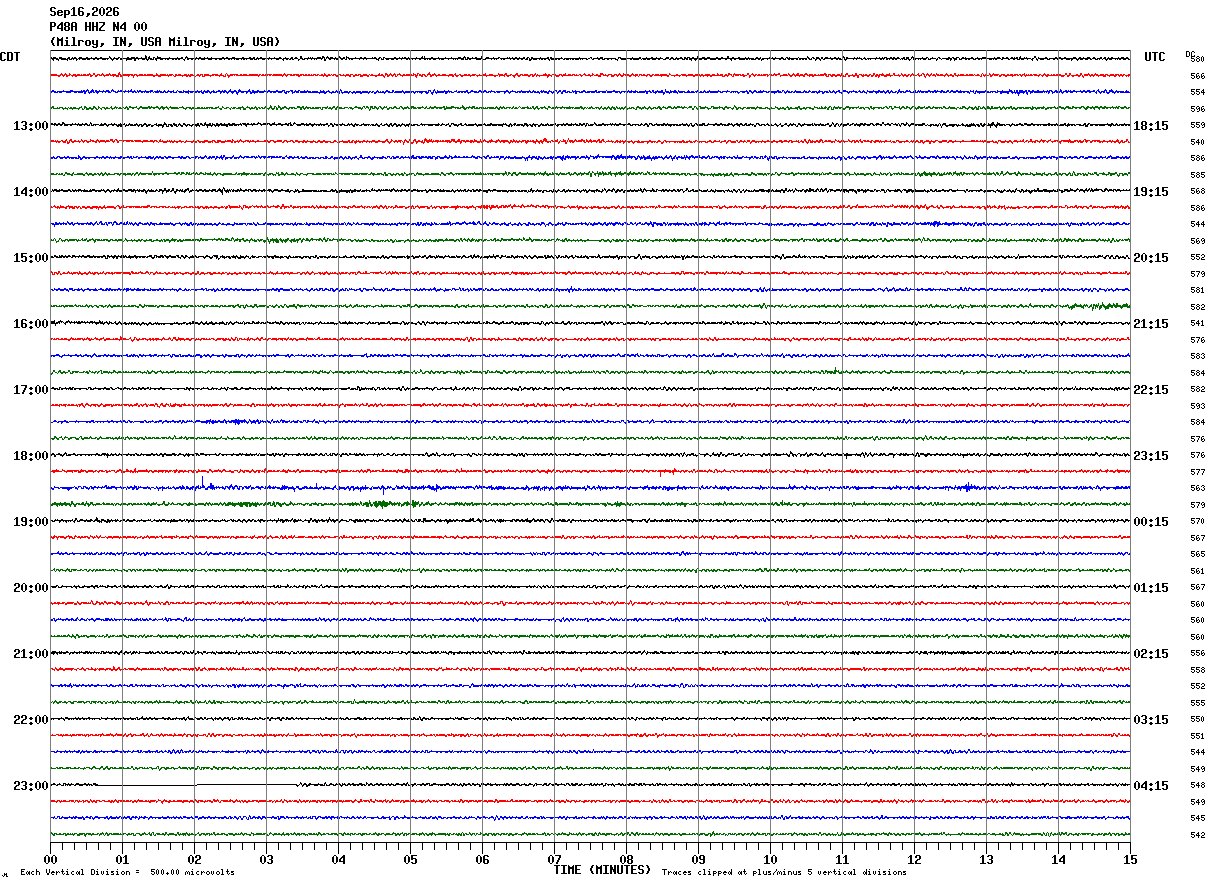Select the 23:00 CDT time label
Image resolution: width=1210 pixels, height=886 pixels.
coord(30,785)
